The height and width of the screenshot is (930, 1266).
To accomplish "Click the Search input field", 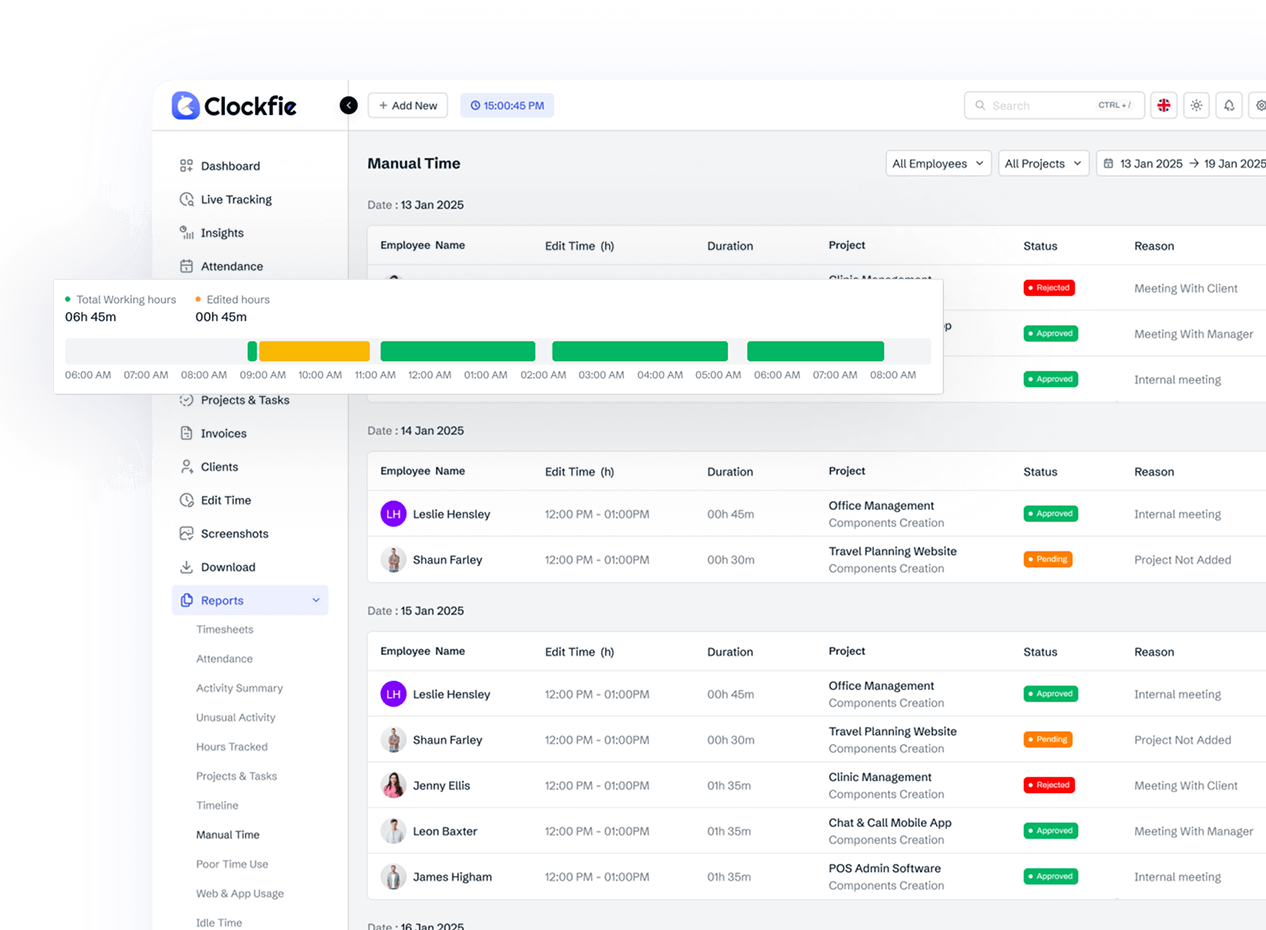I will (1054, 105).
